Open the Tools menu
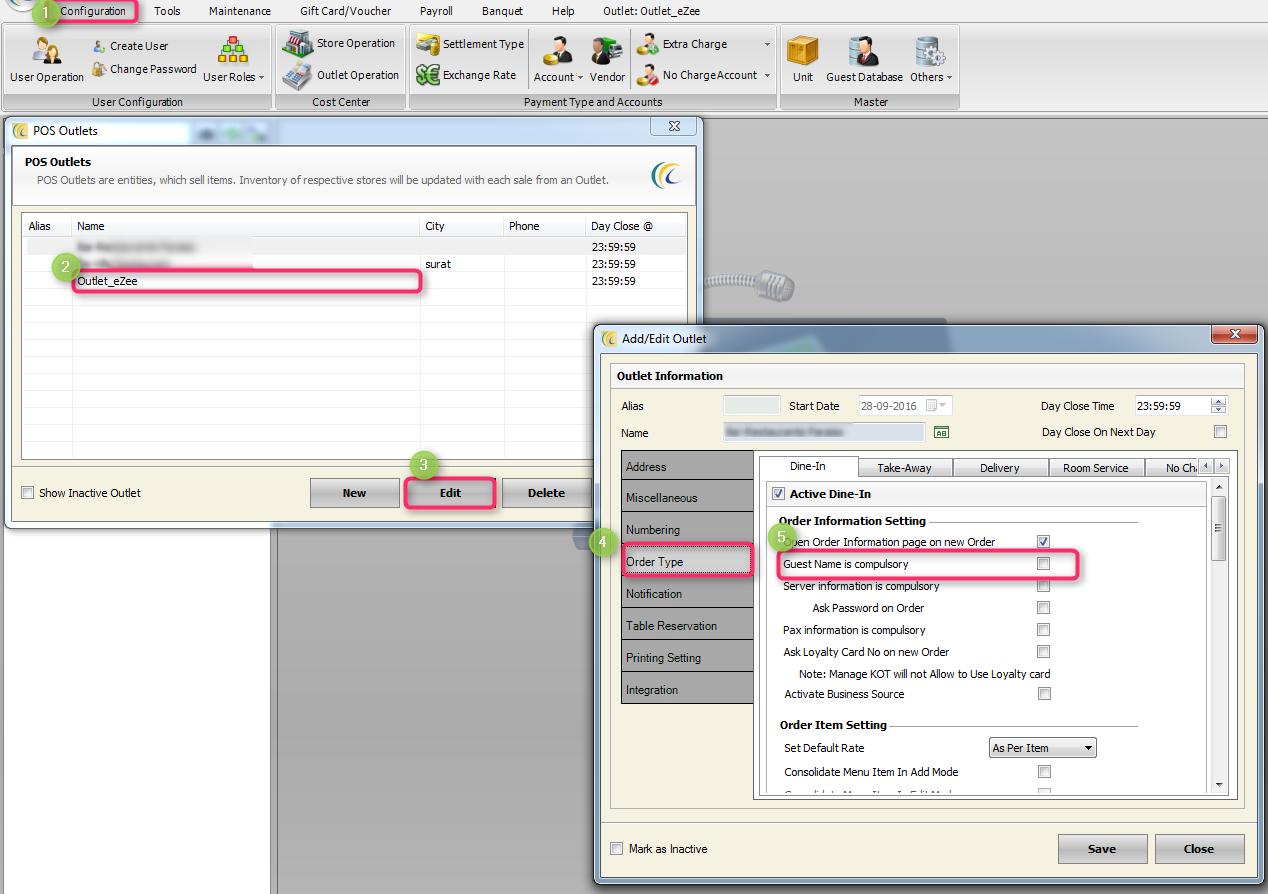Screen dimensions: 1268x894 pos(167,11)
